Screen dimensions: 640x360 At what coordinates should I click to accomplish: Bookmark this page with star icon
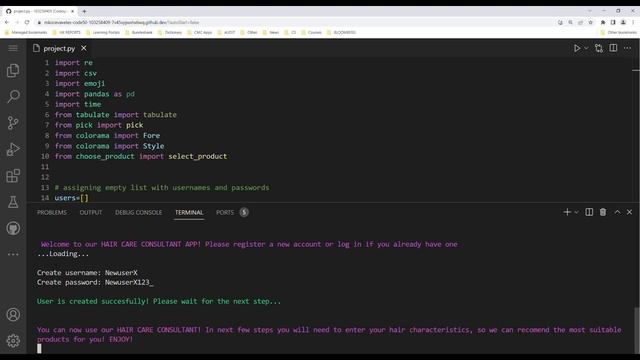[x=591, y=22]
